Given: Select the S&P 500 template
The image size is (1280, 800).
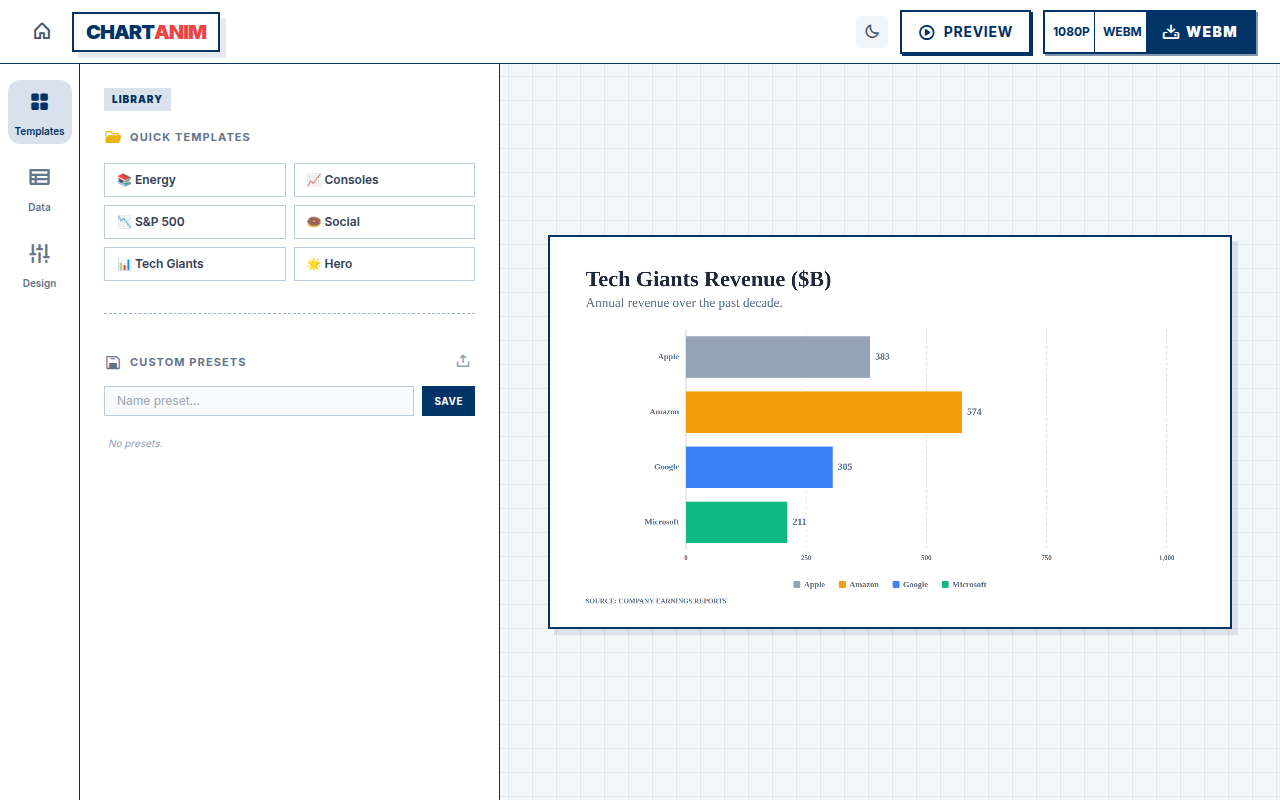Looking at the screenshot, I should pos(195,222).
